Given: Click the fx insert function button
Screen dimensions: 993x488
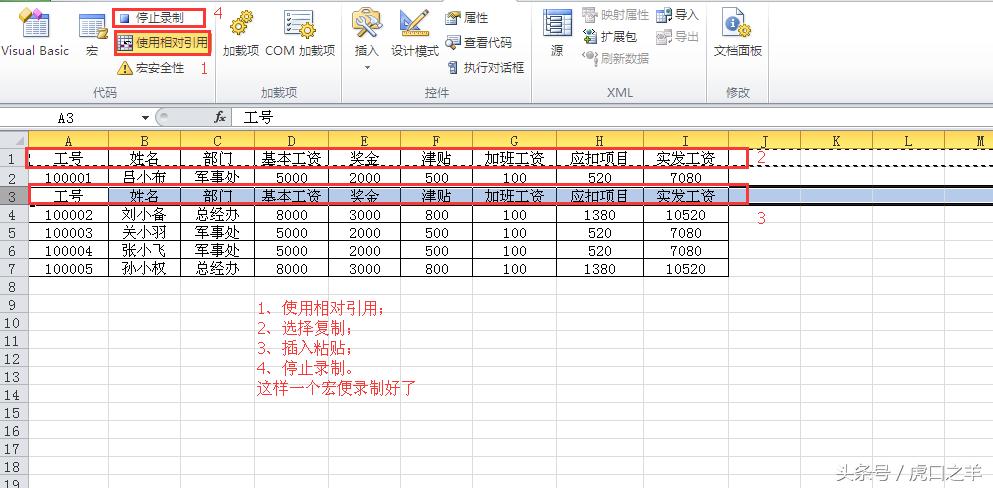Looking at the screenshot, I should click(x=220, y=118).
